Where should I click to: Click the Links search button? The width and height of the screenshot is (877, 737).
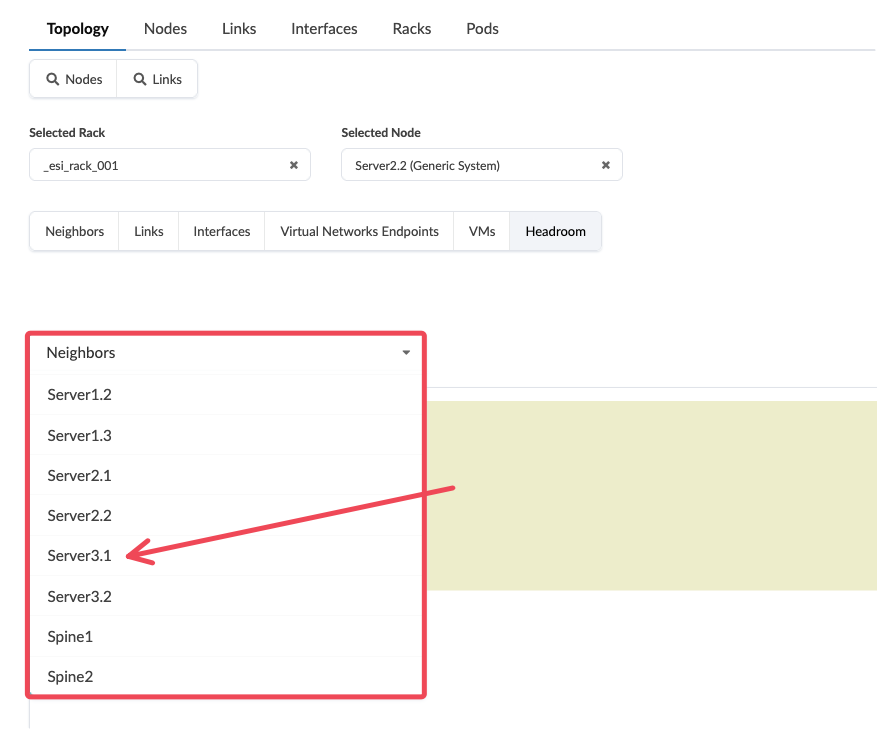point(157,79)
